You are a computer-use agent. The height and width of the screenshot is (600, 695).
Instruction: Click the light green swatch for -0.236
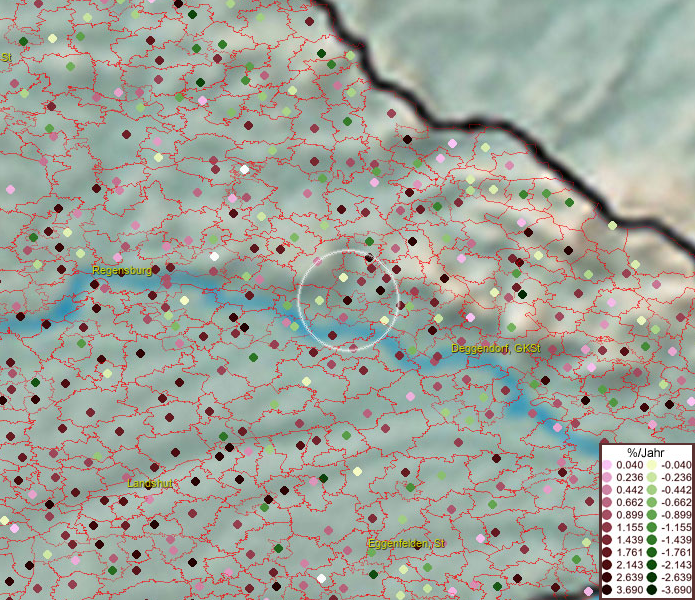click(x=652, y=477)
